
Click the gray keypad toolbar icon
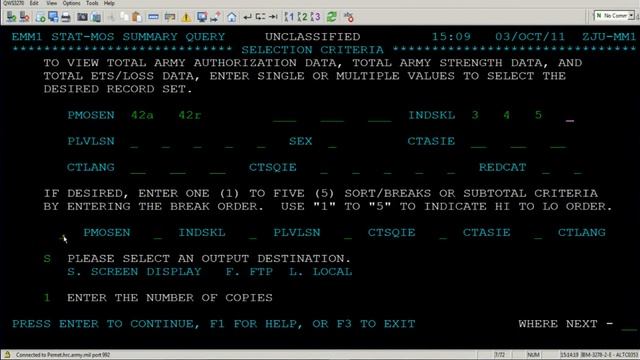[x=170, y=17]
